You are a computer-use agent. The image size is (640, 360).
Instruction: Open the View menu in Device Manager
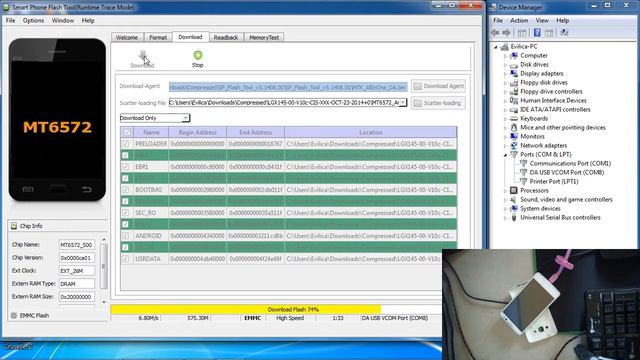[542, 20]
